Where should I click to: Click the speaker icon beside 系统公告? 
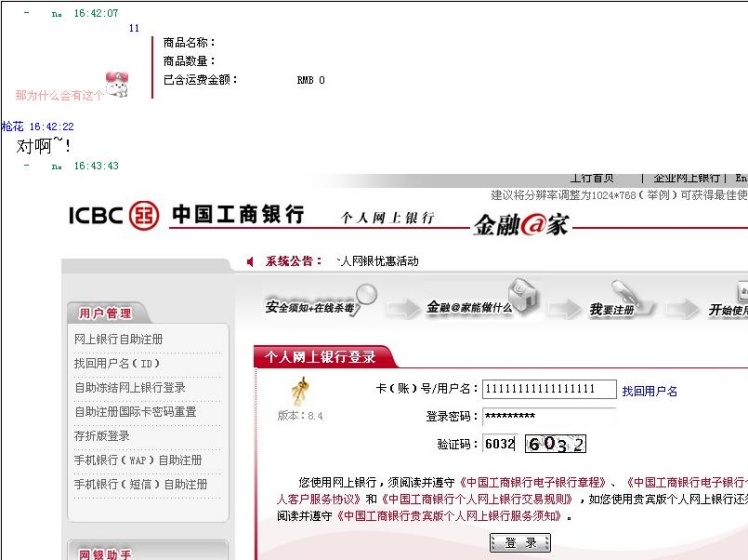250,262
